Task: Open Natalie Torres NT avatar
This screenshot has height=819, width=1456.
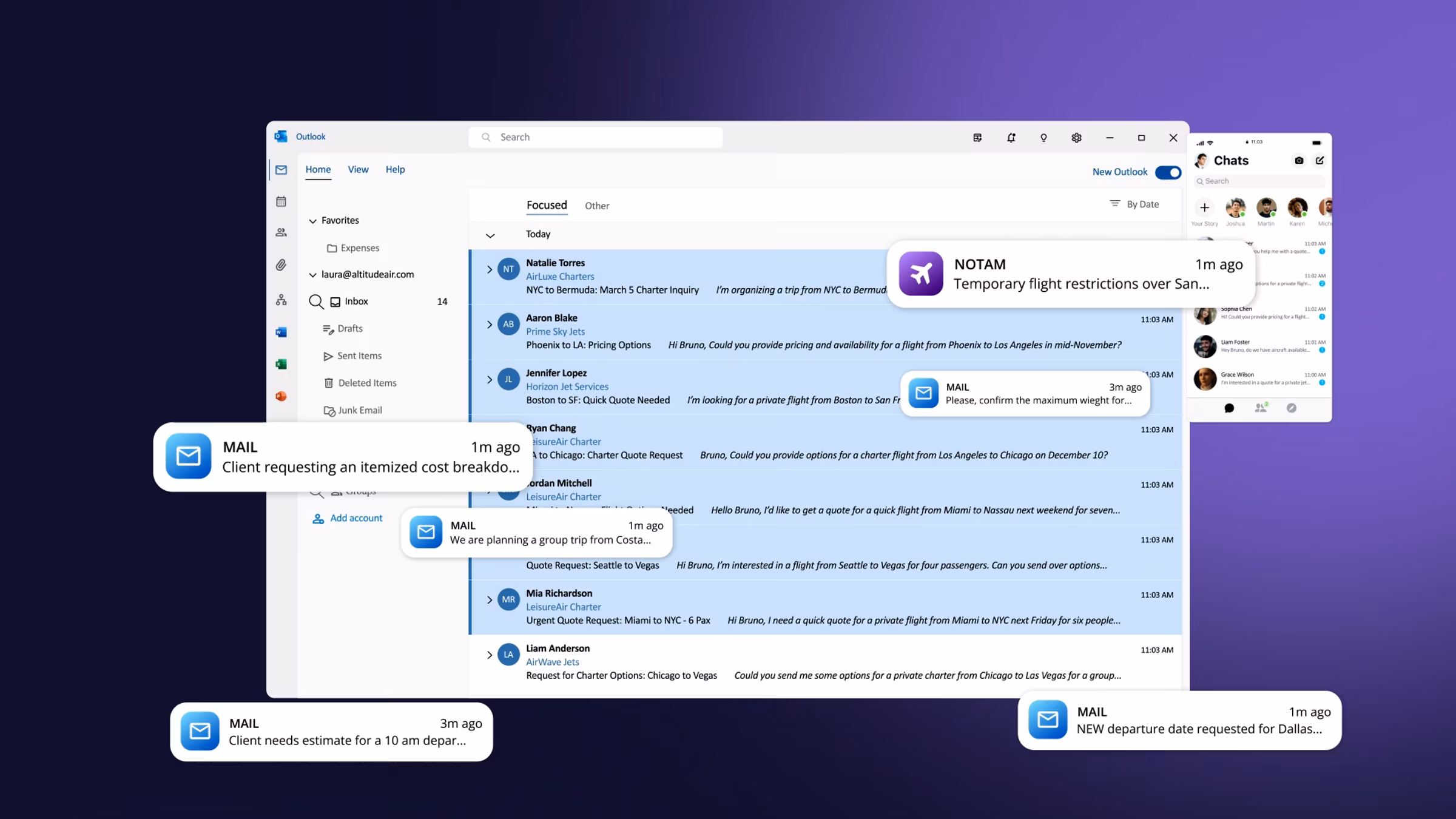Action: [508, 269]
